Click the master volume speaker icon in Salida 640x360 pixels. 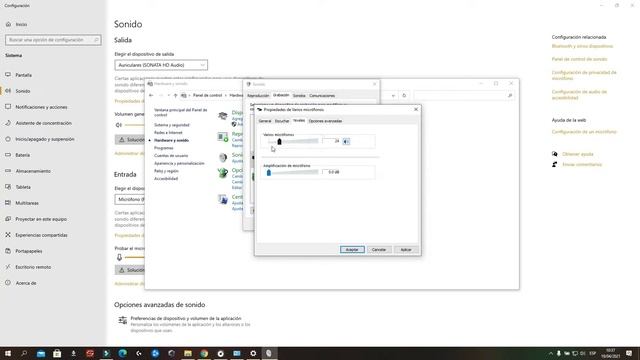[x=119, y=125]
